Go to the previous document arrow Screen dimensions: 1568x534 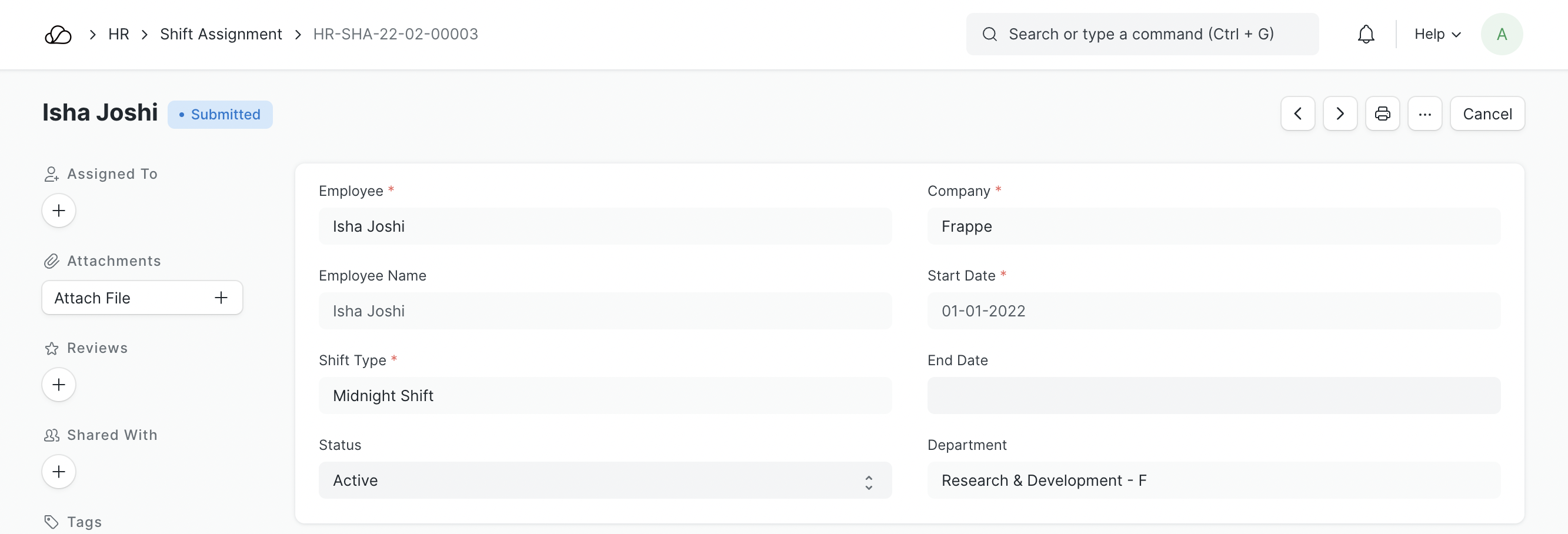click(1297, 114)
